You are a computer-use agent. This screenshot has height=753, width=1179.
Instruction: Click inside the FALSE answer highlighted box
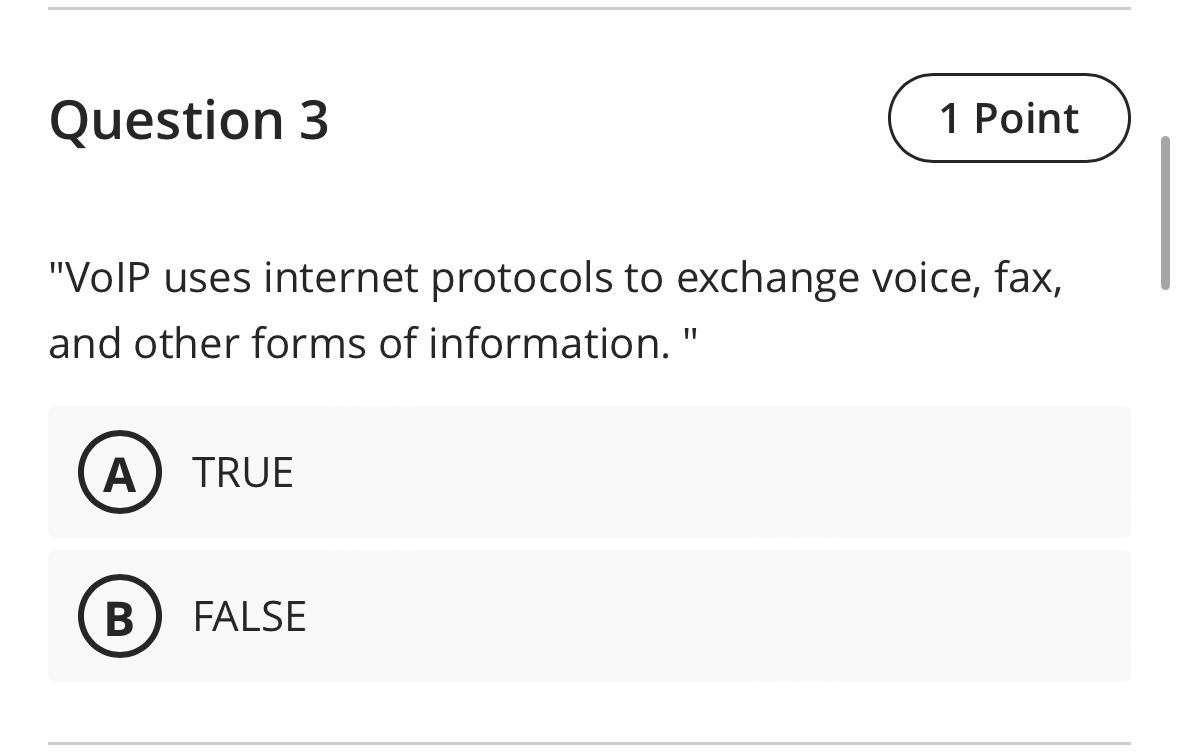pyautogui.click(x=589, y=616)
